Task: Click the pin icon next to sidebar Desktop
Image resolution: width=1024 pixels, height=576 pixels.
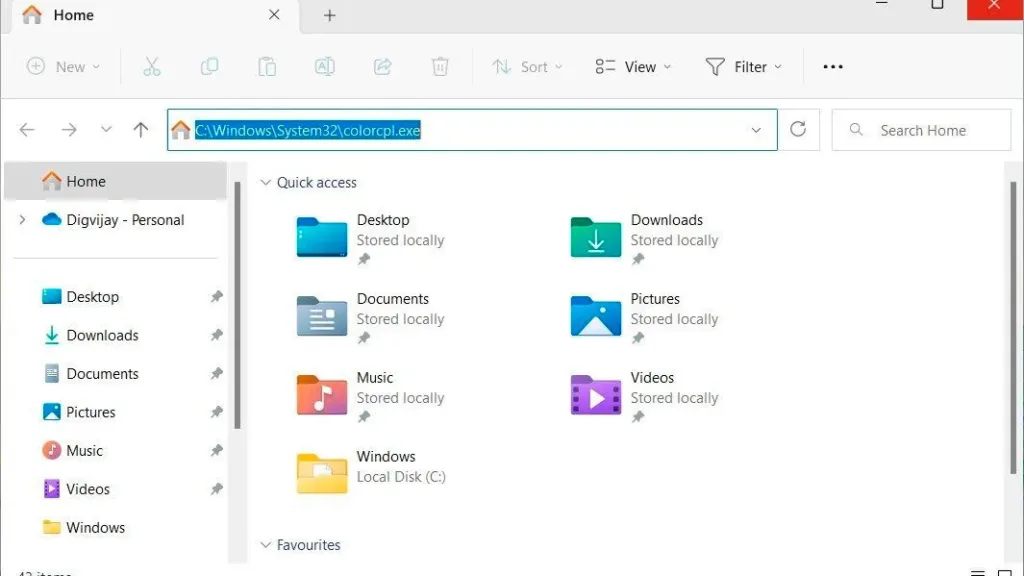Action: 216,296
